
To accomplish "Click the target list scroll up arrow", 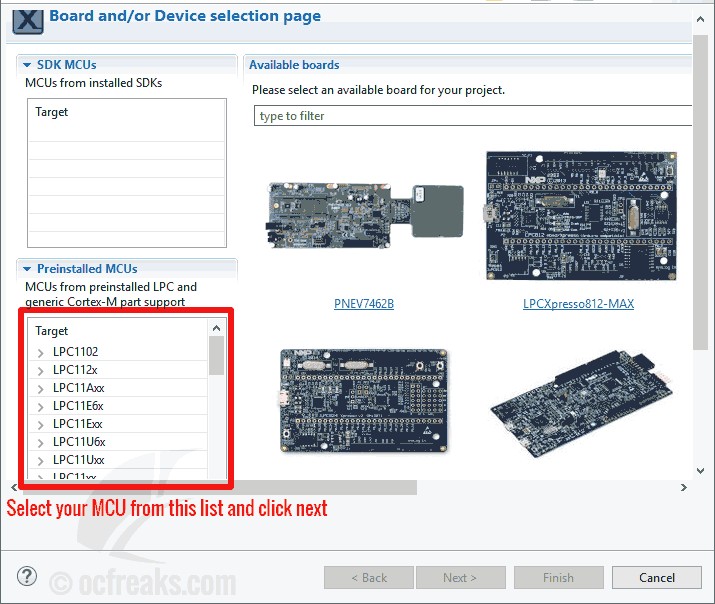I will (x=217, y=328).
